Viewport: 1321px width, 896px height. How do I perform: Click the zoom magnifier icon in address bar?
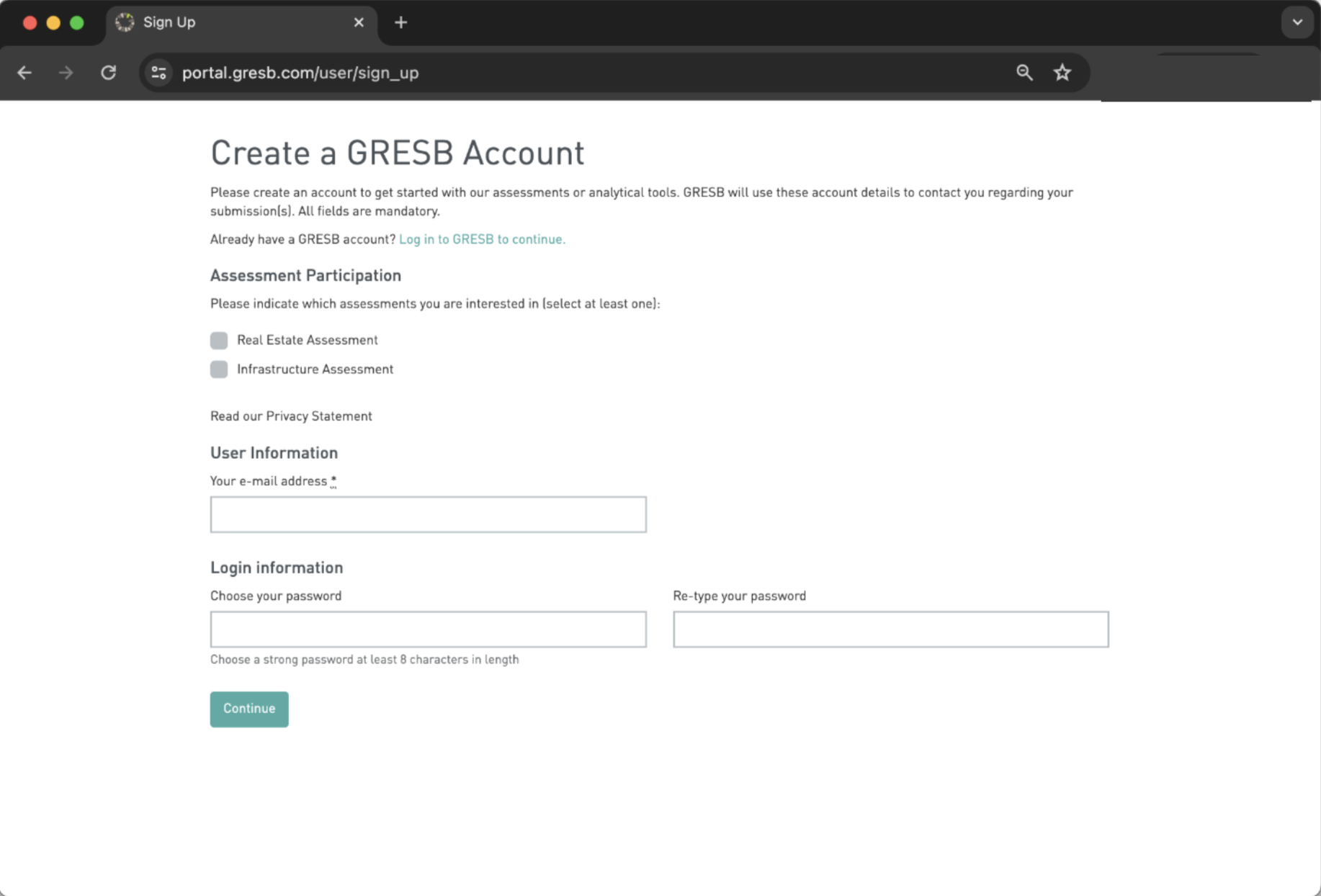[1024, 73]
